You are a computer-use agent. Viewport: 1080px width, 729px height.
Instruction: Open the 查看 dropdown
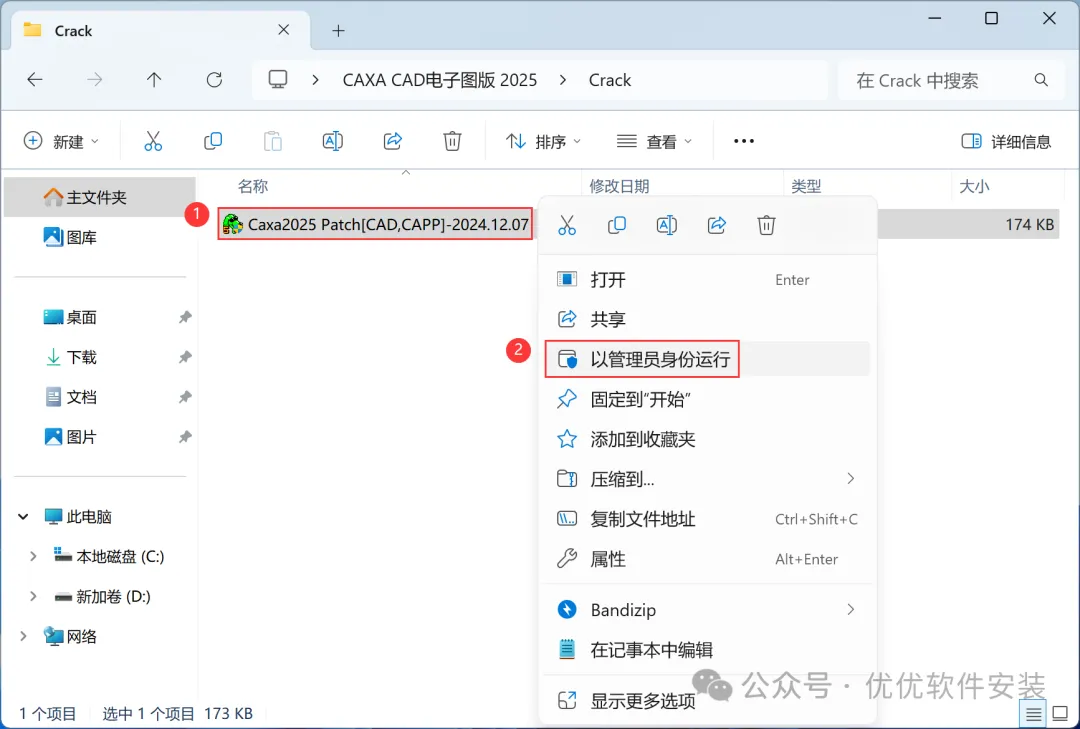click(654, 141)
